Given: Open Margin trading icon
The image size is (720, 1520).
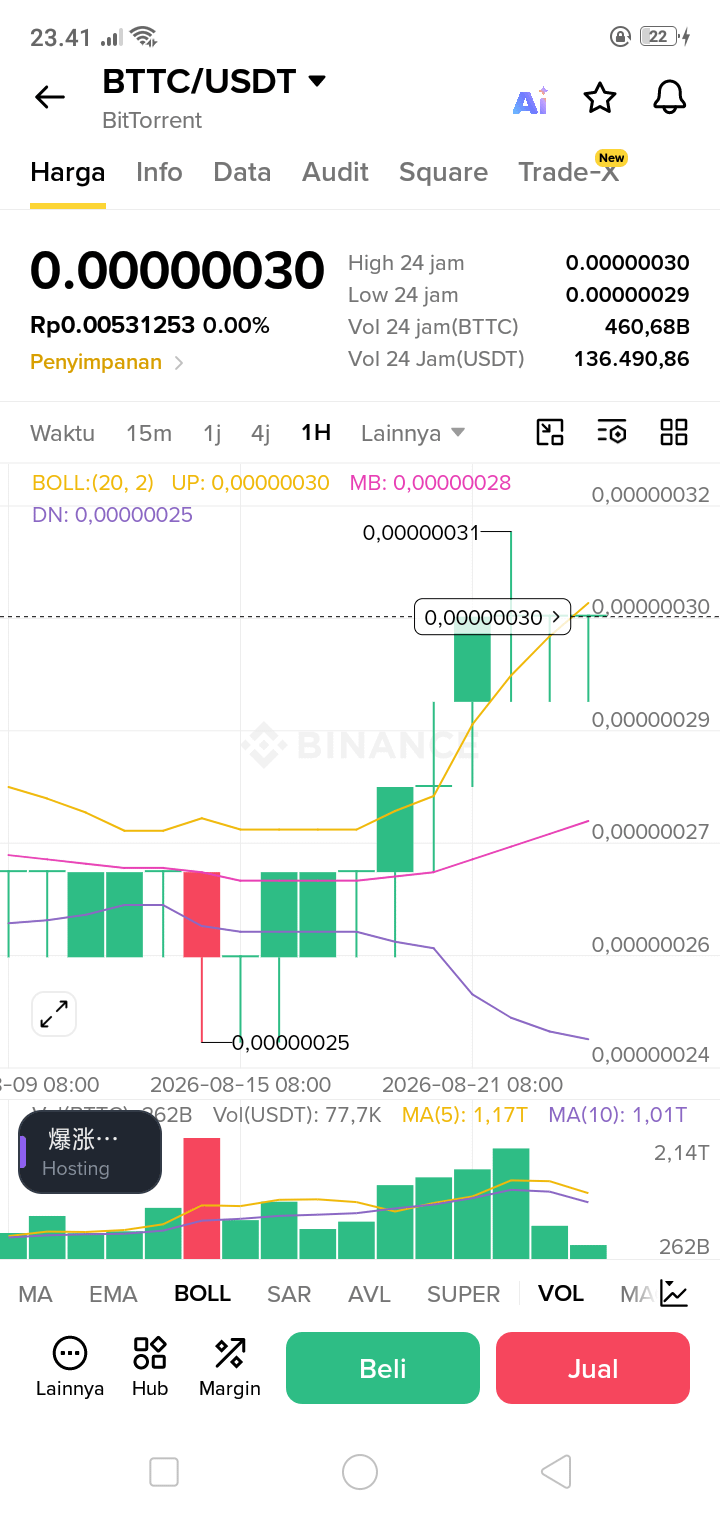Looking at the screenshot, I should (x=230, y=1367).
